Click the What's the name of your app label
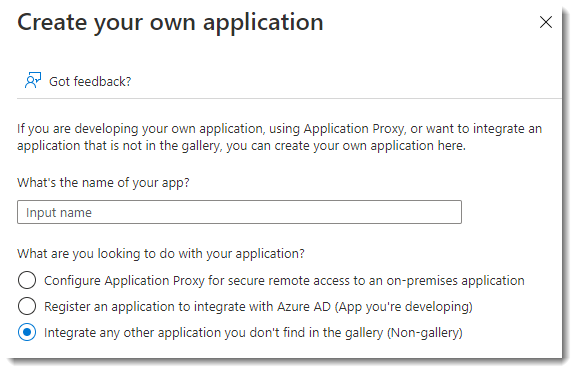Viewport: 577px width, 373px height. point(103,182)
